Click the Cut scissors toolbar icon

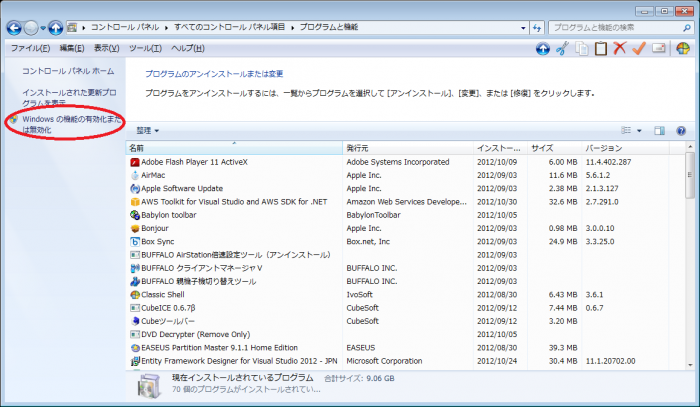click(562, 48)
